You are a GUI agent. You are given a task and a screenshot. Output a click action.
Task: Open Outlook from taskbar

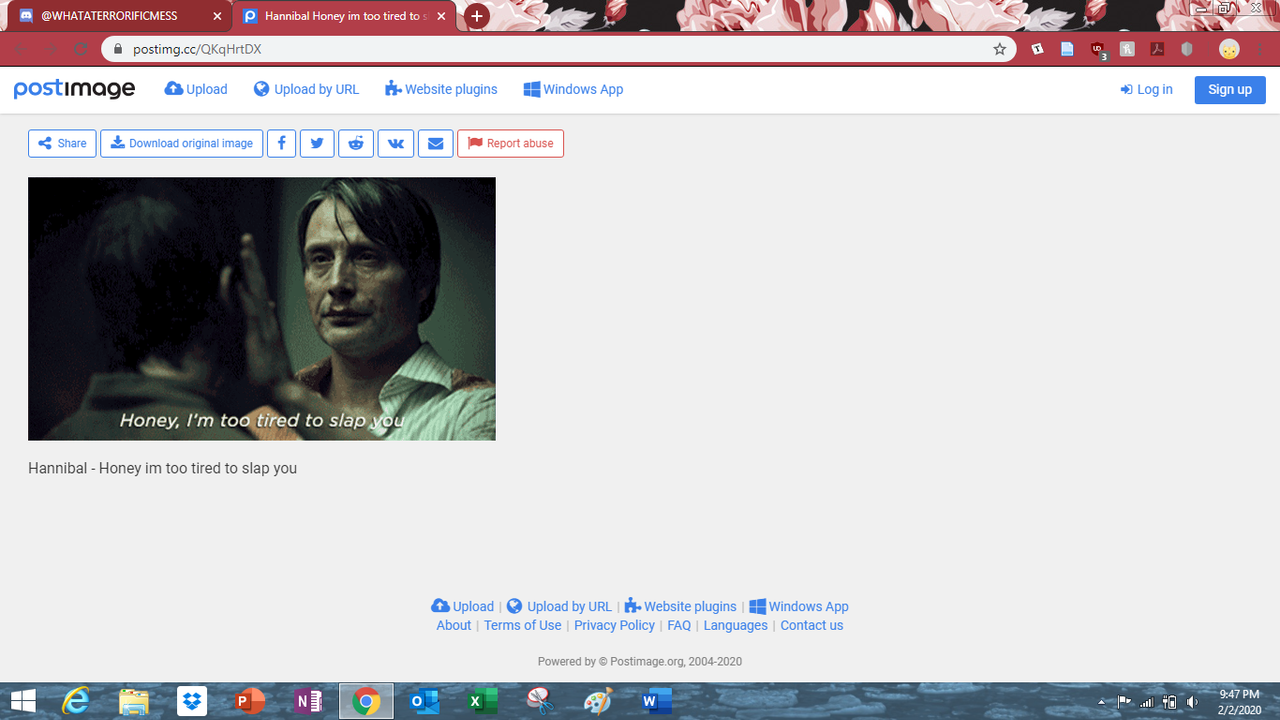424,702
